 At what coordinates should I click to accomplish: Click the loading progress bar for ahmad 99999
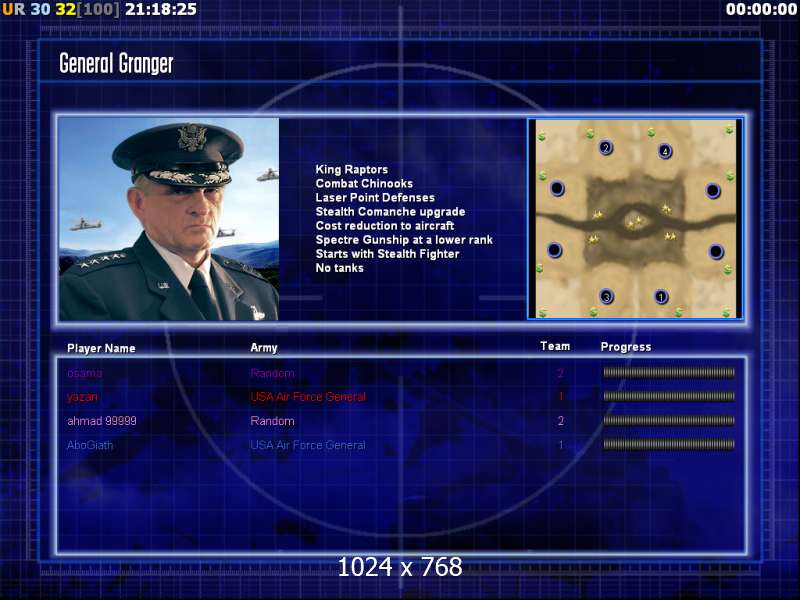tap(669, 420)
